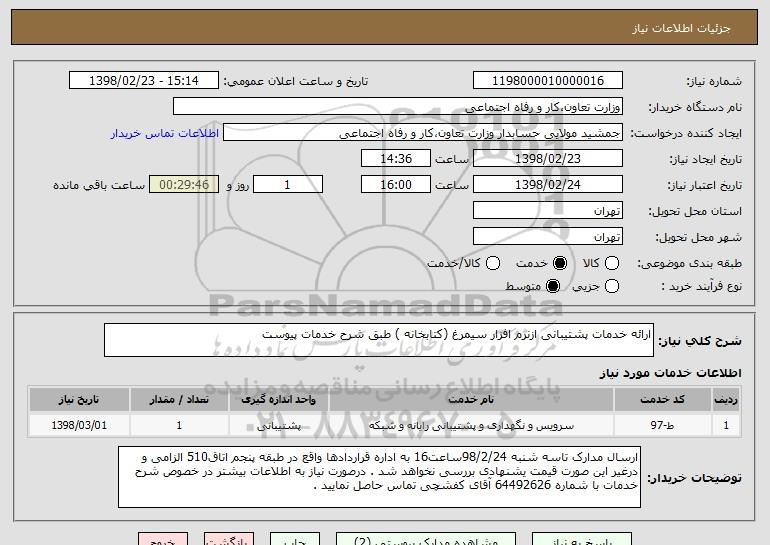This screenshot has width=770, height=545.
Task: Click the unit cell پشتیبانی
Action: [x=278, y=426]
